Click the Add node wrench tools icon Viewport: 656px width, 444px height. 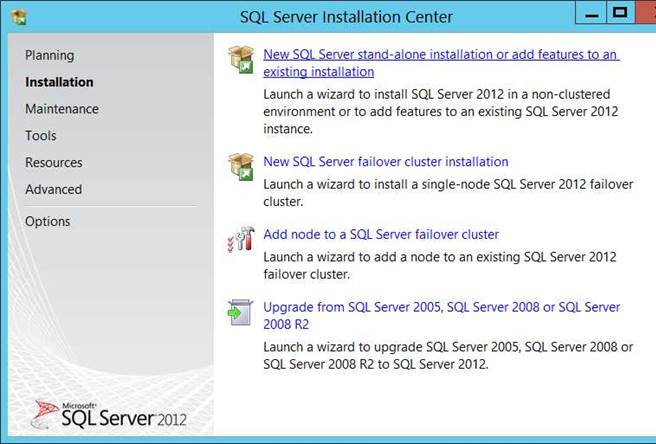(241, 239)
